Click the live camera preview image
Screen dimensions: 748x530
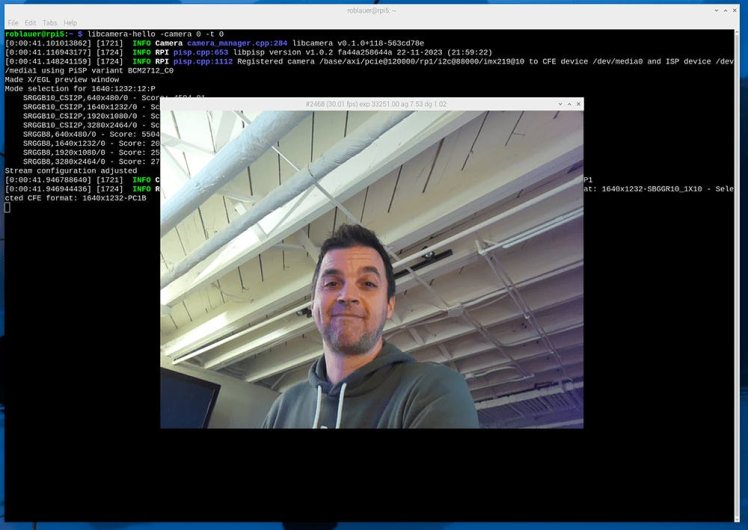coord(372,270)
